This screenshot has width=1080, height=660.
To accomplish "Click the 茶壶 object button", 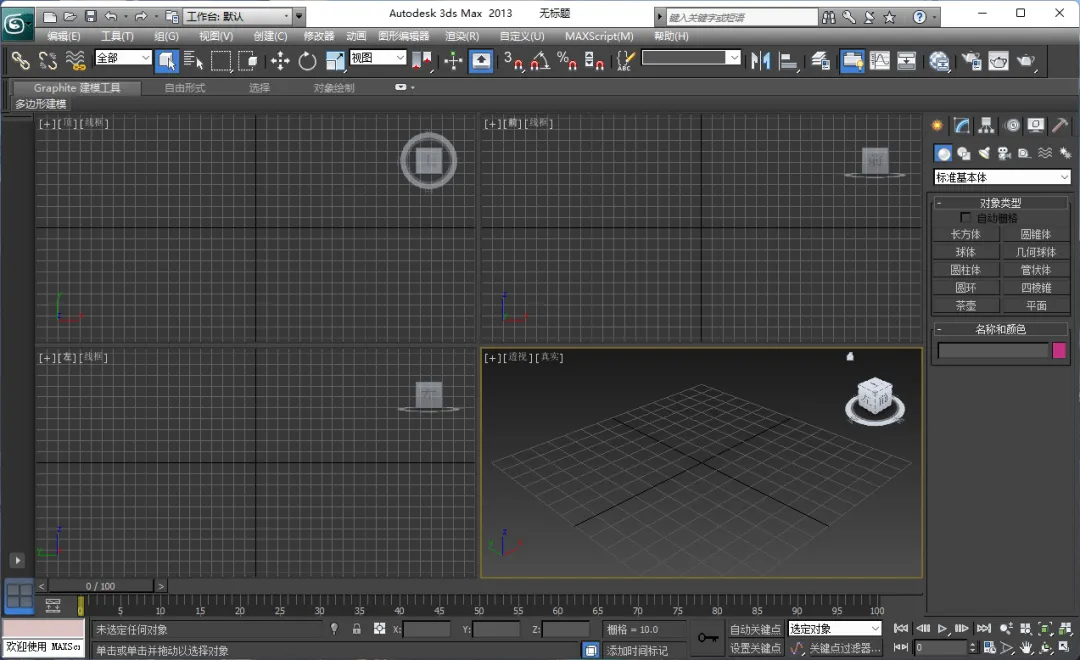I will click(965, 306).
